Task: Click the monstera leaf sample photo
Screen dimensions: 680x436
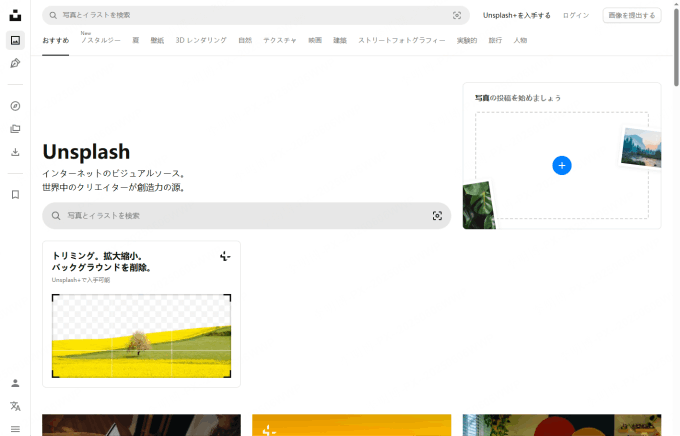Action: (479, 205)
